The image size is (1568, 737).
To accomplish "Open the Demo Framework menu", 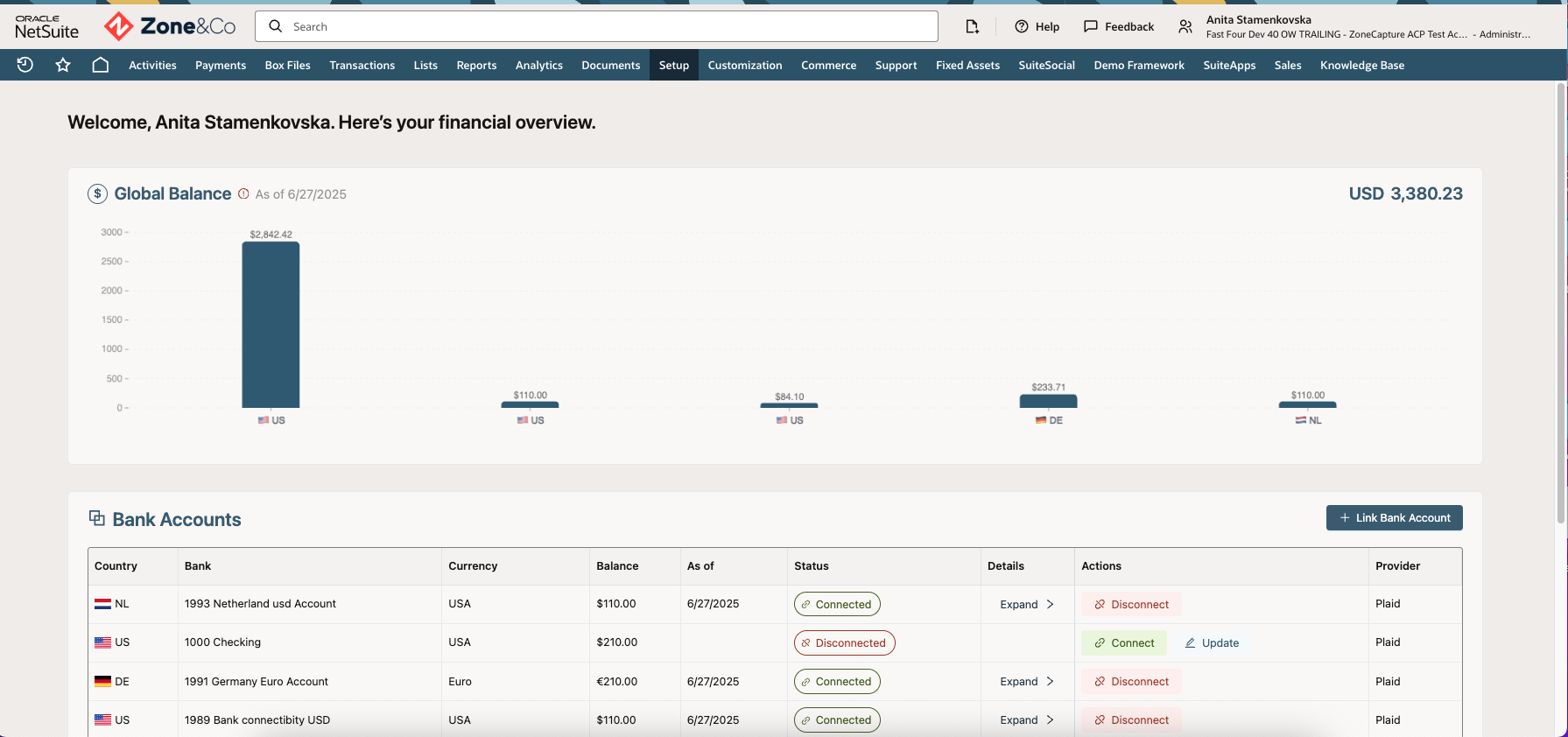I will (x=1139, y=65).
